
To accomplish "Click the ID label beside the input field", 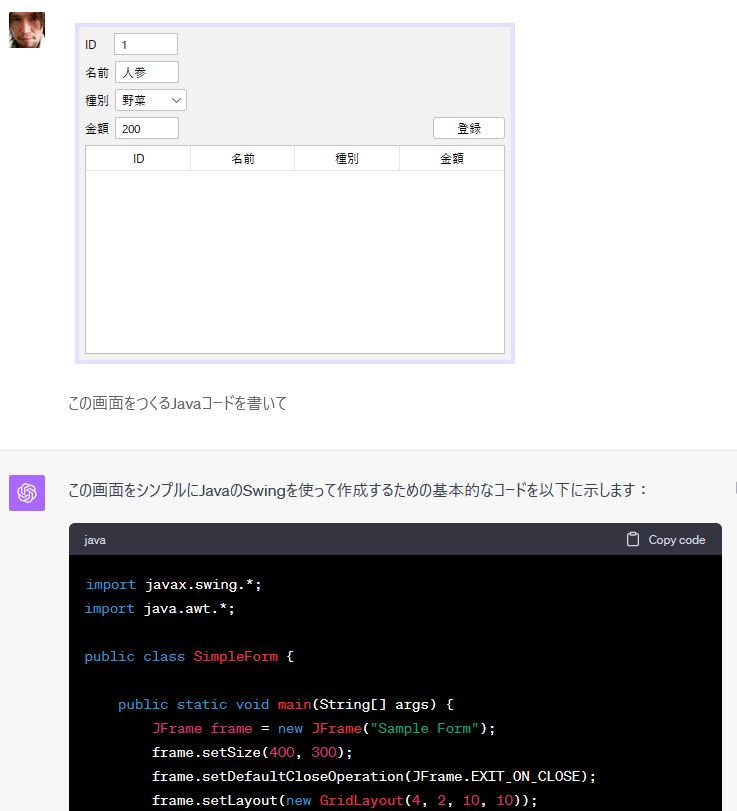I will [x=91, y=44].
